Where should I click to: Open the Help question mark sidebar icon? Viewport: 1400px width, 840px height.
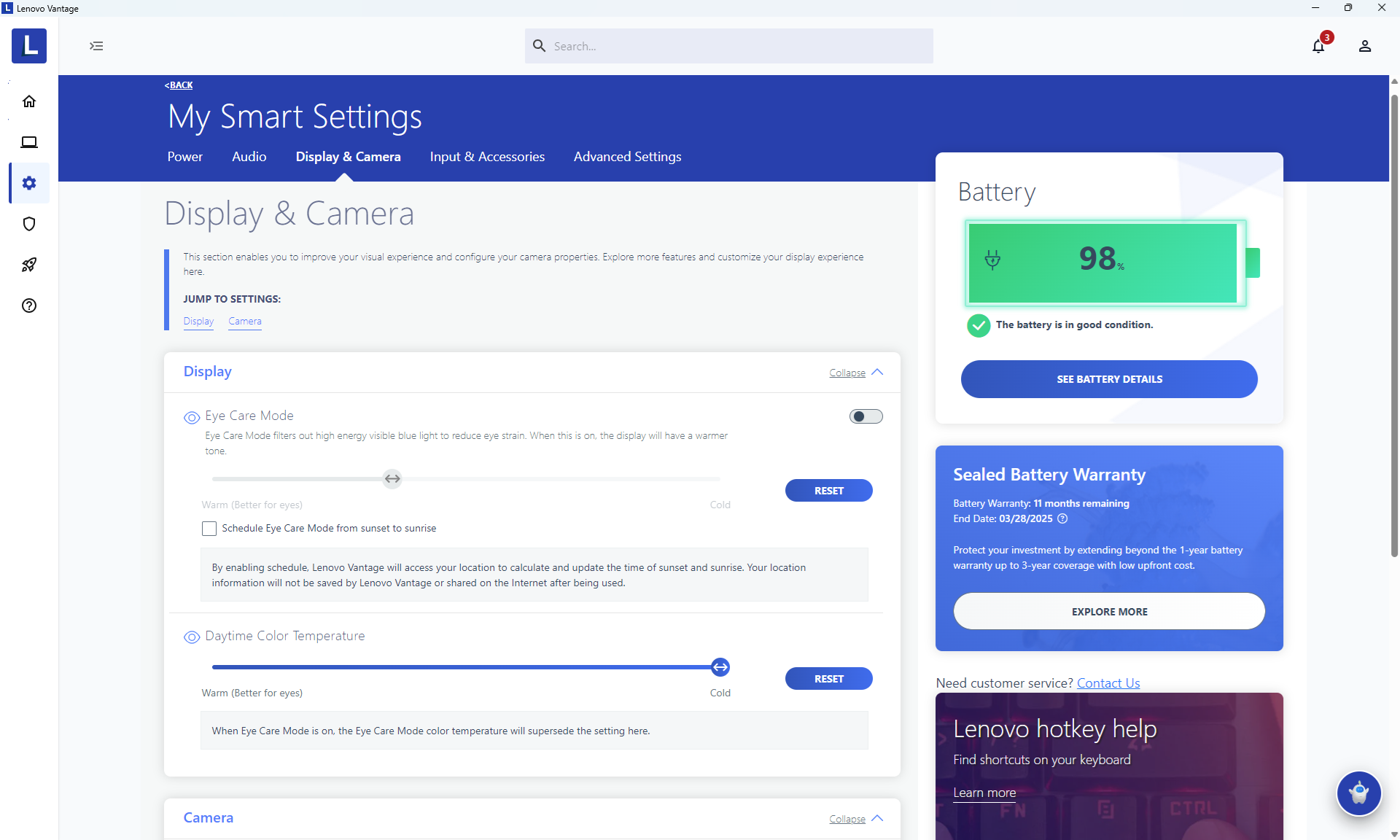click(x=29, y=306)
